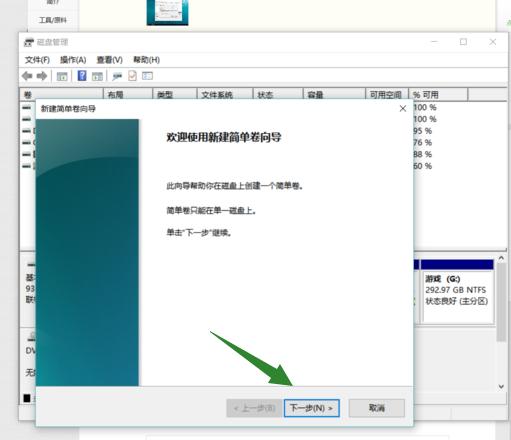Click the disk pane scrollbar up arrow

(501, 258)
